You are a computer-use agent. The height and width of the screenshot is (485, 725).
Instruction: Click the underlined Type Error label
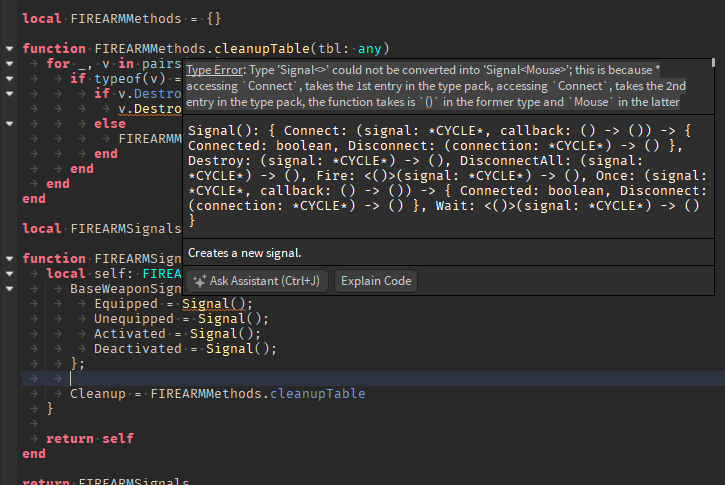[215, 70]
